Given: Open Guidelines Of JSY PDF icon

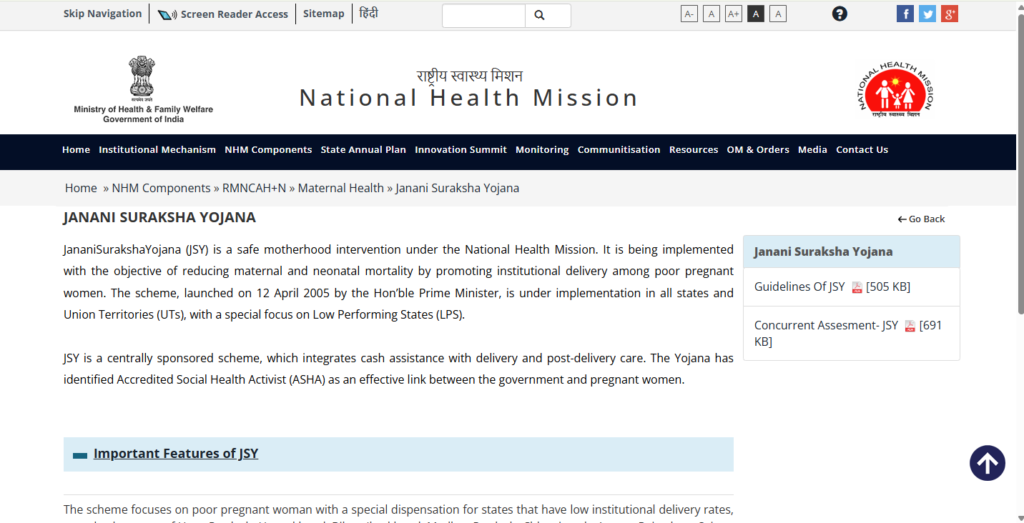Looking at the screenshot, I should tap(857, 288).
